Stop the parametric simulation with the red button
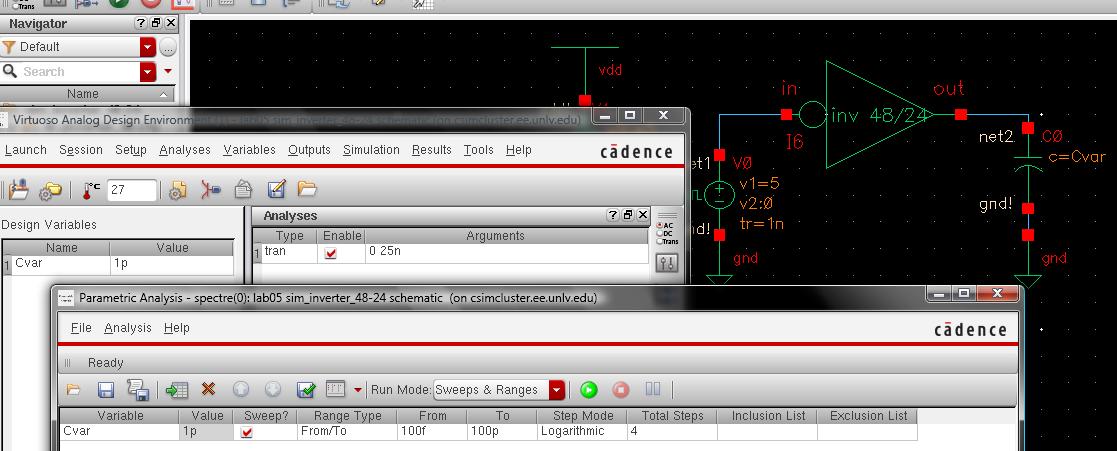 (620, 390)
